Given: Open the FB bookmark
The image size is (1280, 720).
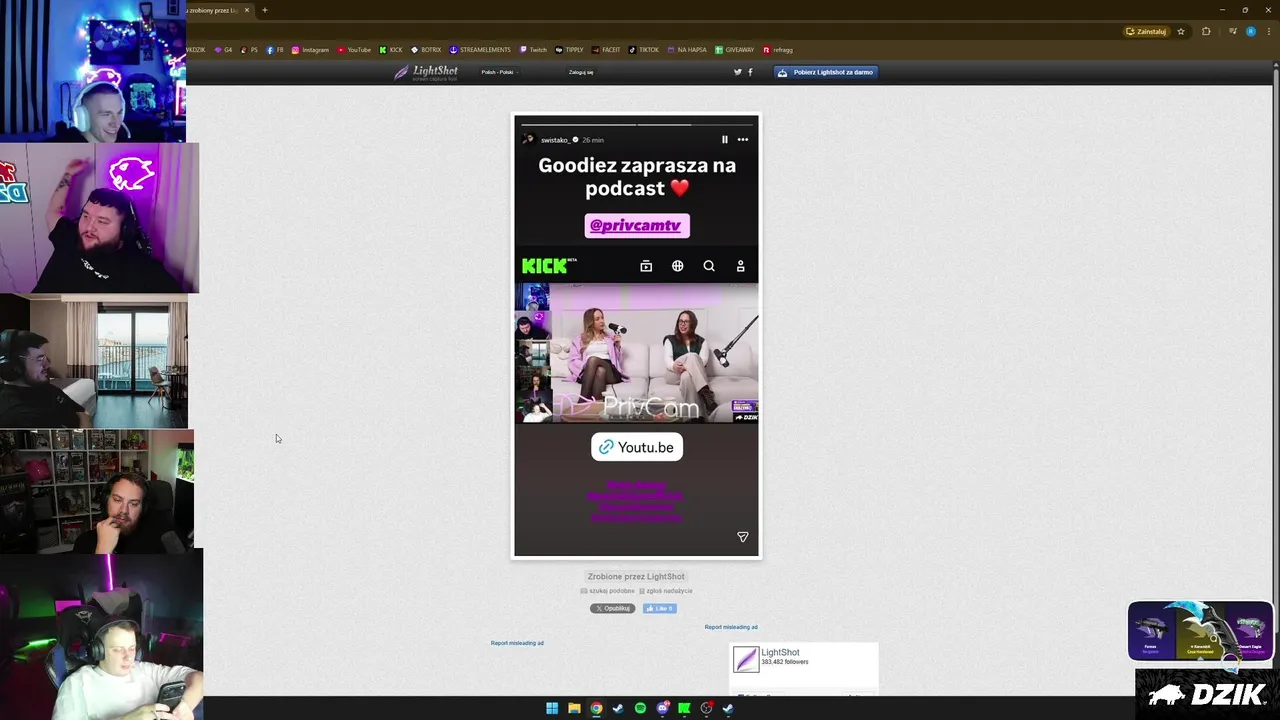Looking at the screenshot, I should [x=275, y=50].
